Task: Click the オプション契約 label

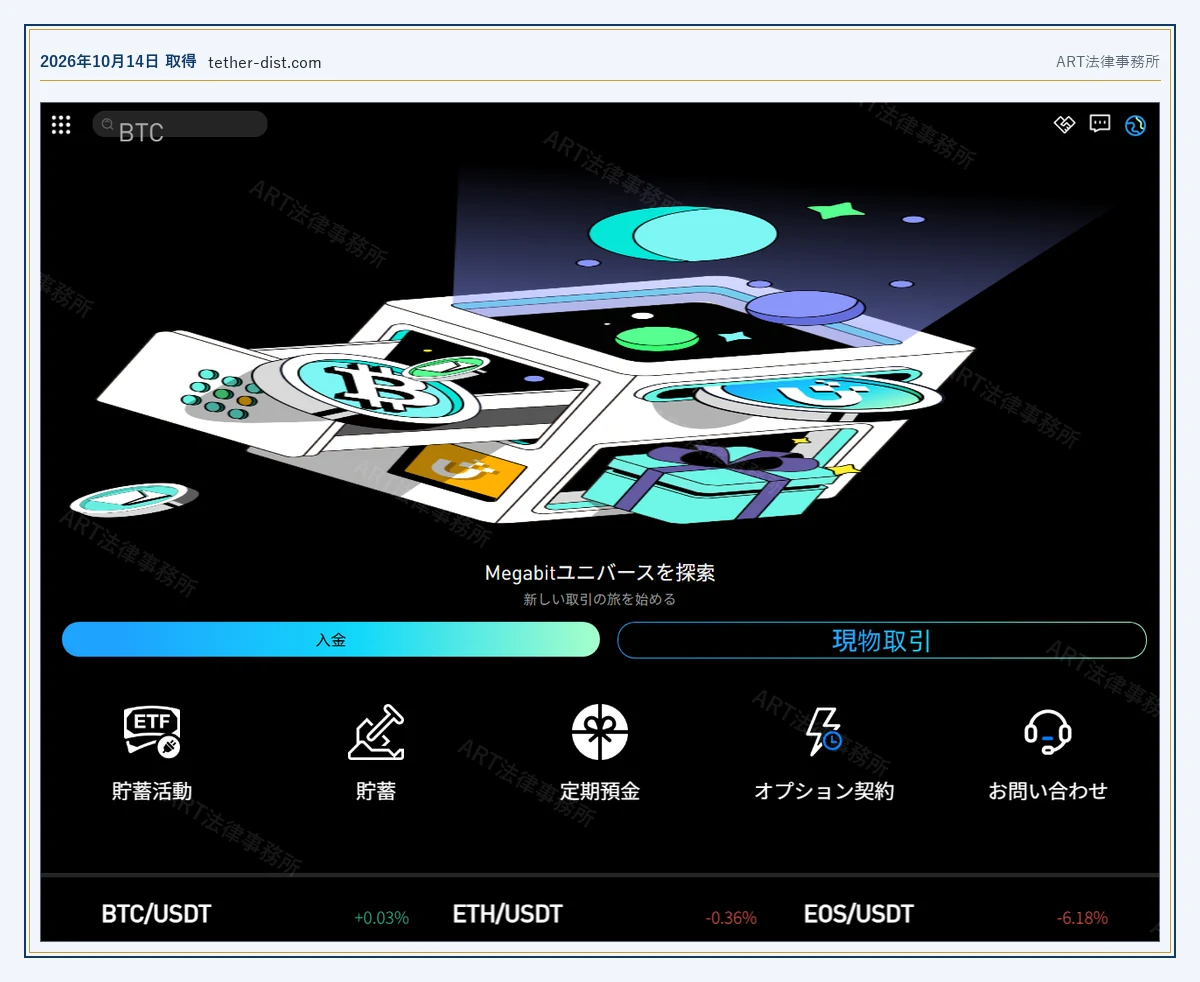Action: pyautogui.click(x=824, y=791)
